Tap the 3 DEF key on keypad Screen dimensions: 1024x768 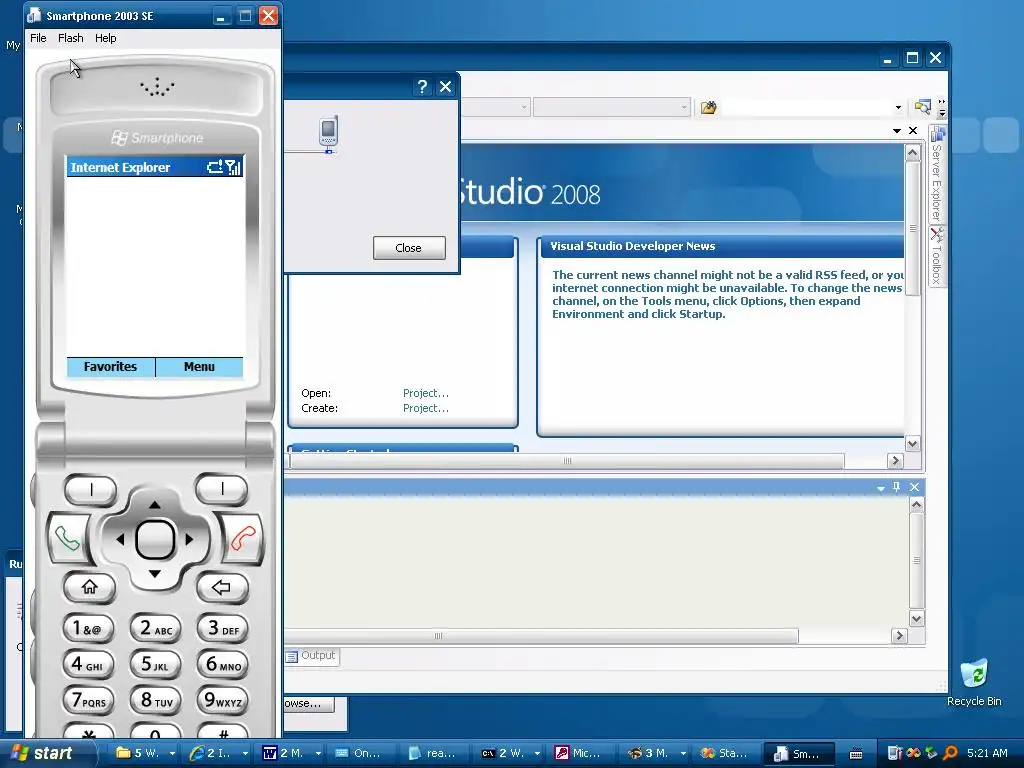(223, 628)
